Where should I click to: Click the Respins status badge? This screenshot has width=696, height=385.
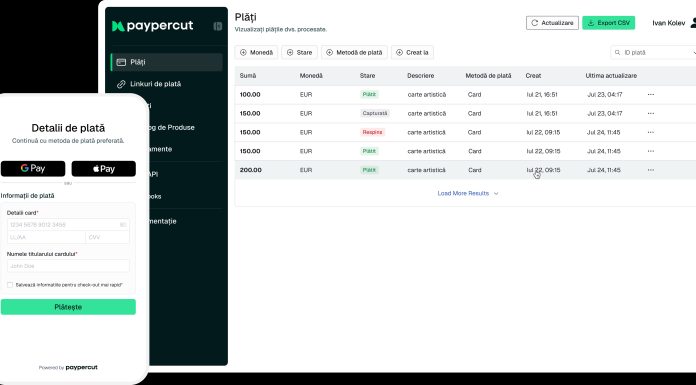372,132
